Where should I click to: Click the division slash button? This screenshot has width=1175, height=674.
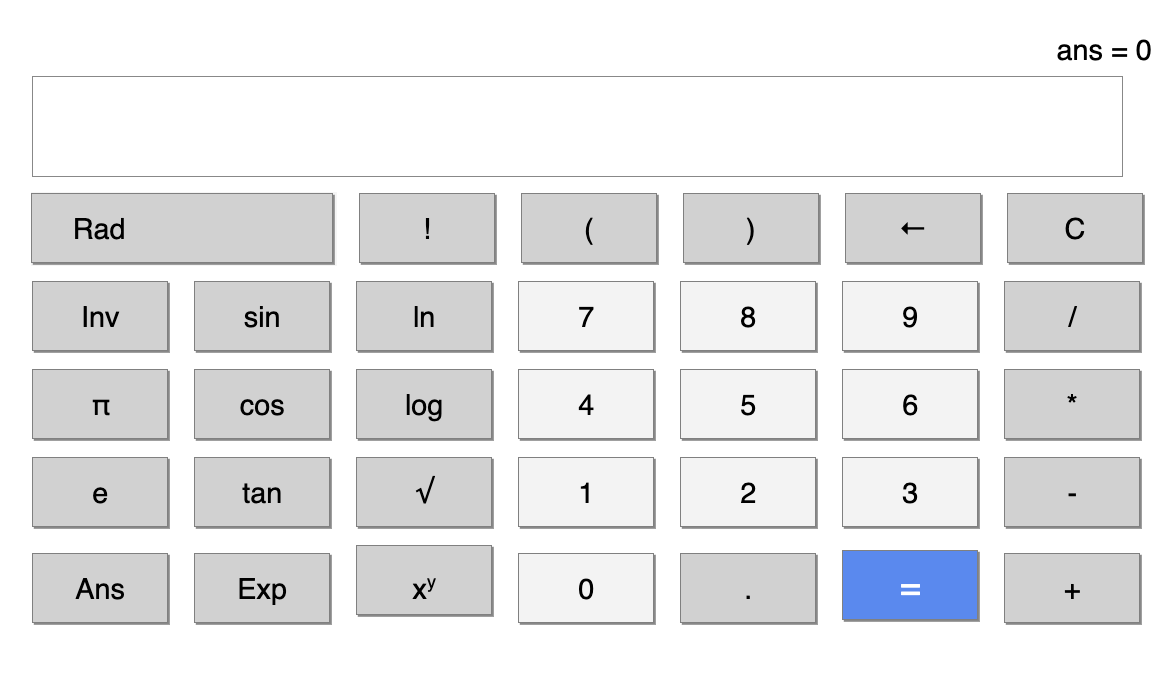[1072, 317]
